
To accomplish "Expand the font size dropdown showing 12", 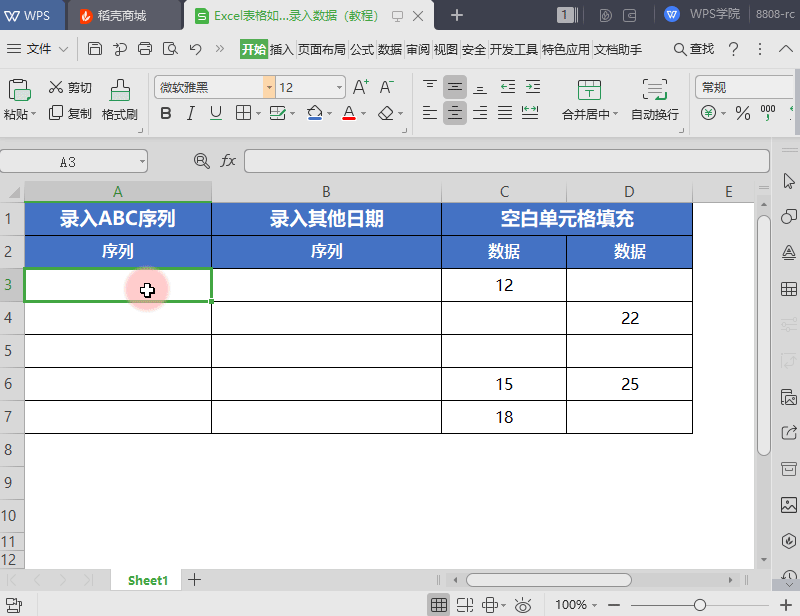I will pyautogui.click(x=340, y=88).
